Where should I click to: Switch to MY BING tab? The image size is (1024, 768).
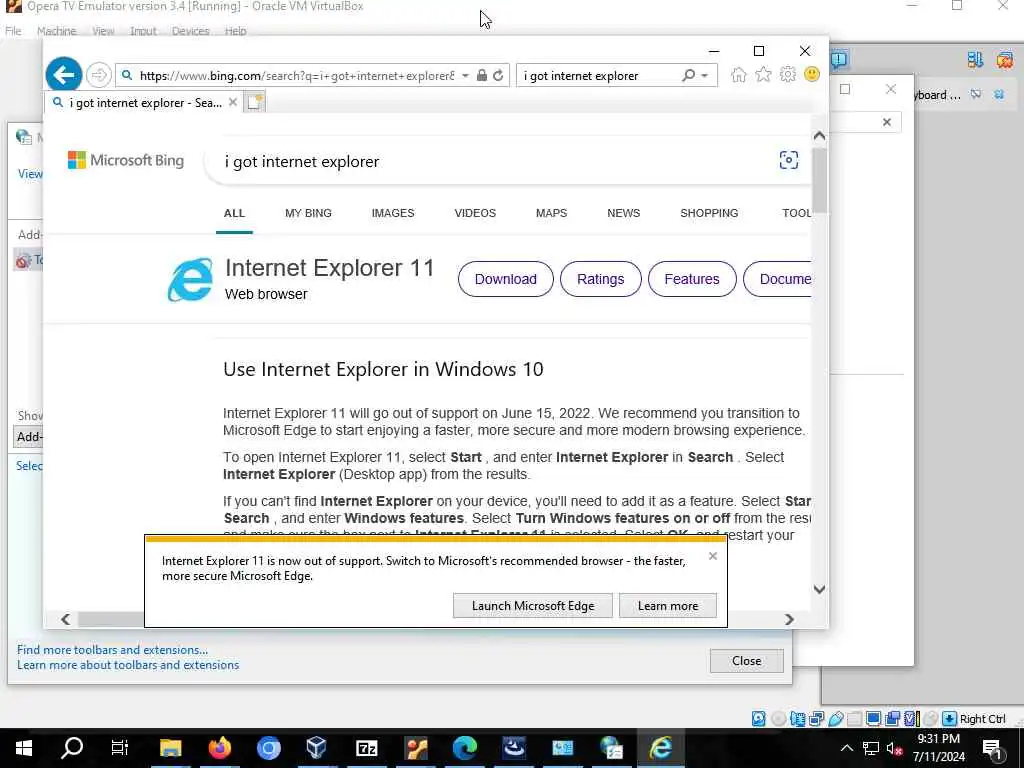(308, 213)
